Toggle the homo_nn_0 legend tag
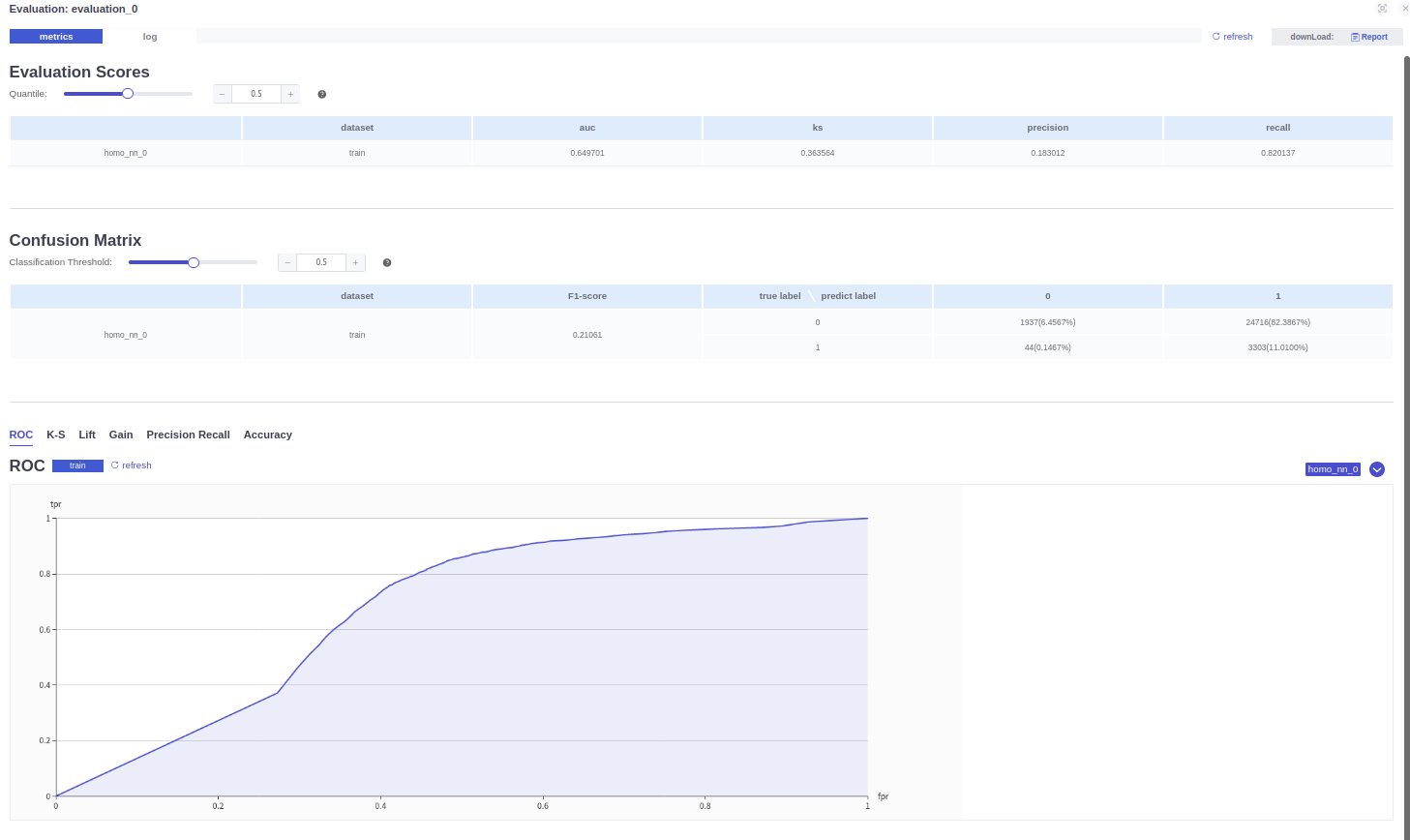 (1333, 469)
